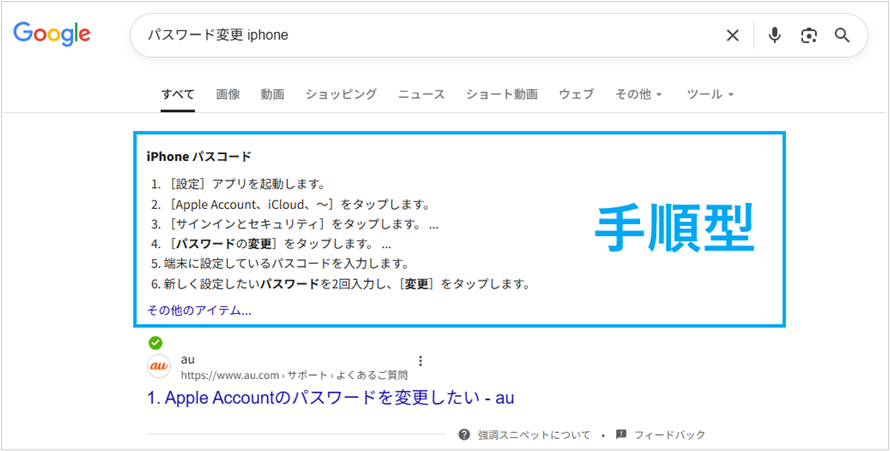Click the フィードバック link
Viewport: 890px width, 451px height.
tap(670, 435)
